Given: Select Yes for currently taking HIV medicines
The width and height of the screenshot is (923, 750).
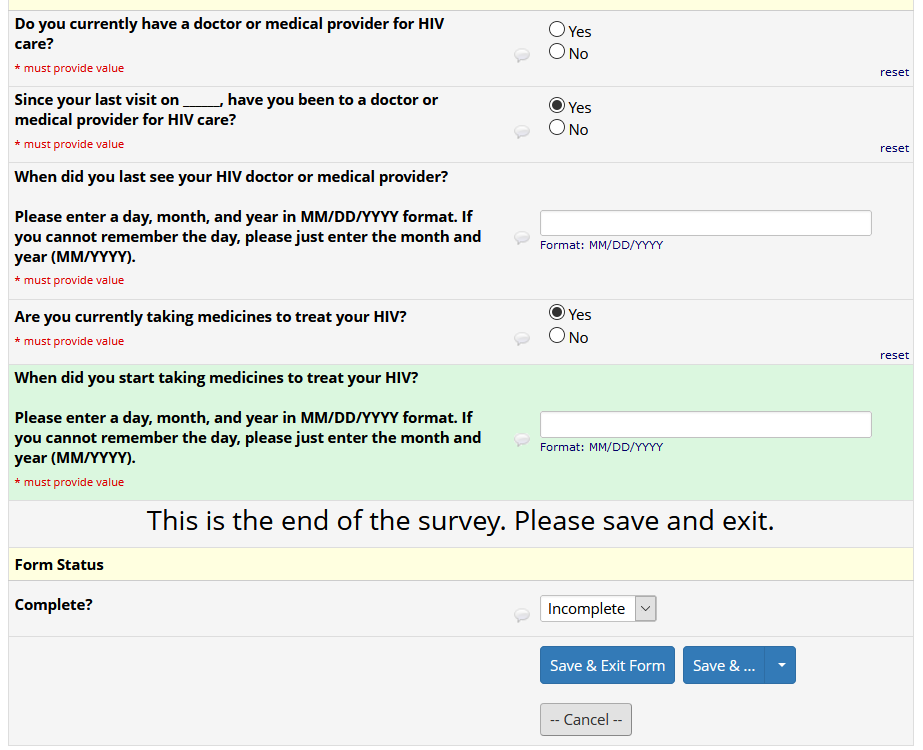Looking at the screenshot, I should [557, 313].
